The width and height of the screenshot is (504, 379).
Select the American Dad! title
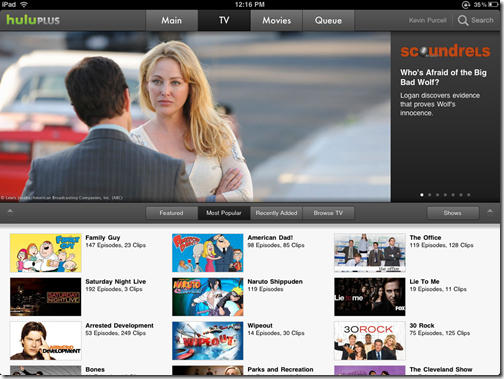tap(270, 237)
